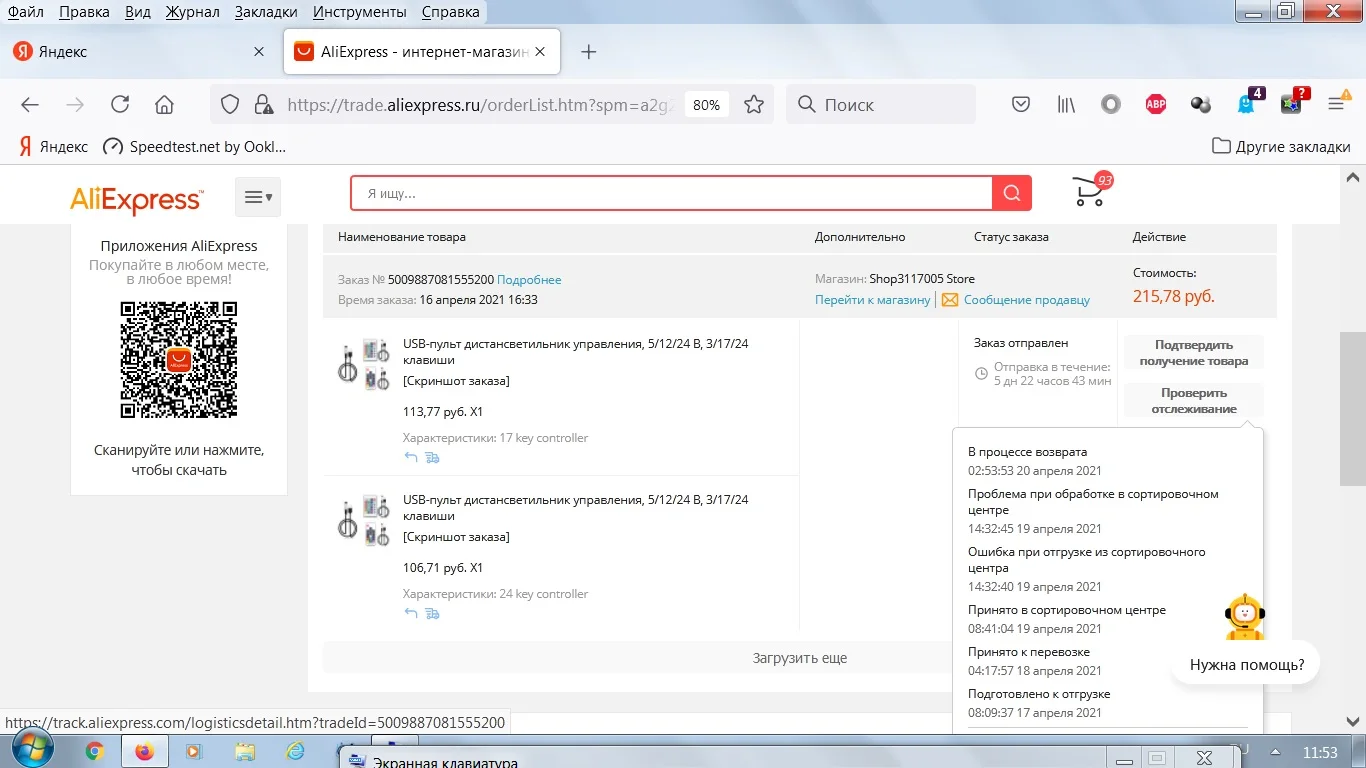
Task: Open the Правка menu
Action: pyautogui.click(x=84, y=12)
